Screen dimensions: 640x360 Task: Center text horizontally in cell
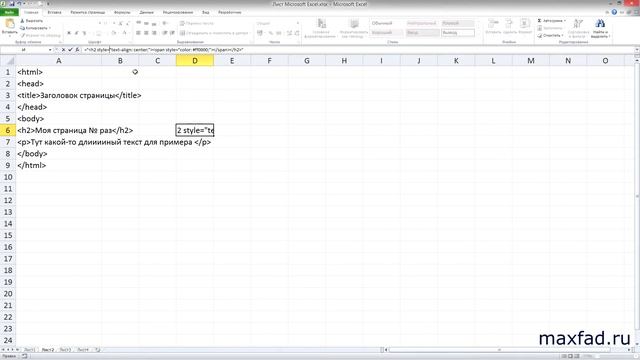coord(147,33)
